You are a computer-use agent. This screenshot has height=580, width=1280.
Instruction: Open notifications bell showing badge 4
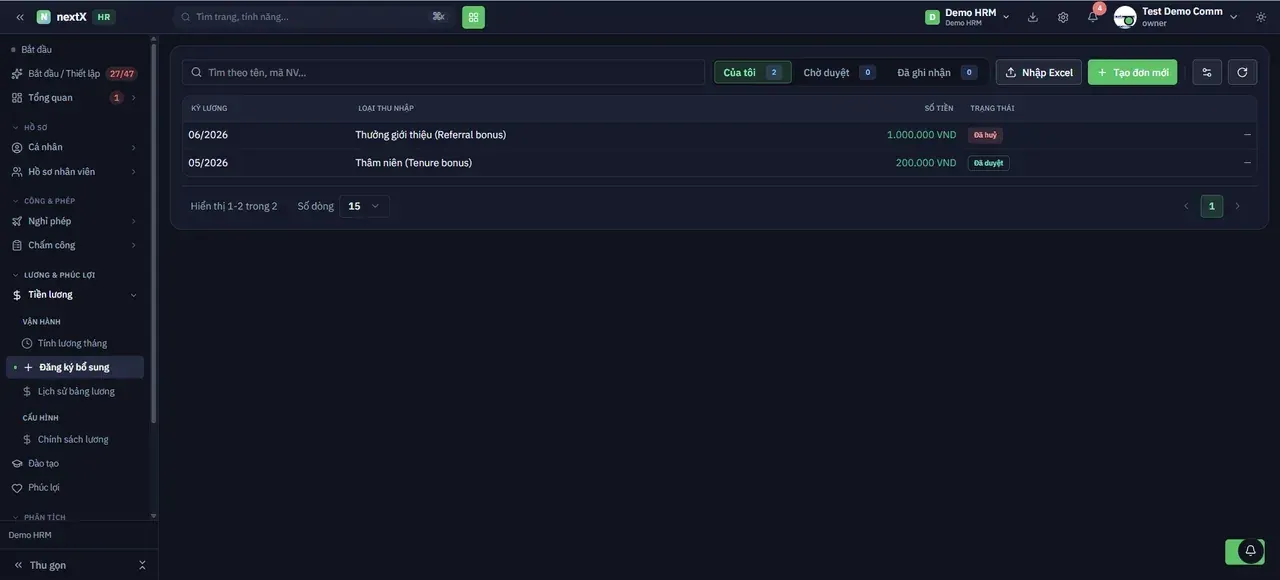(x=1093, y=17)
